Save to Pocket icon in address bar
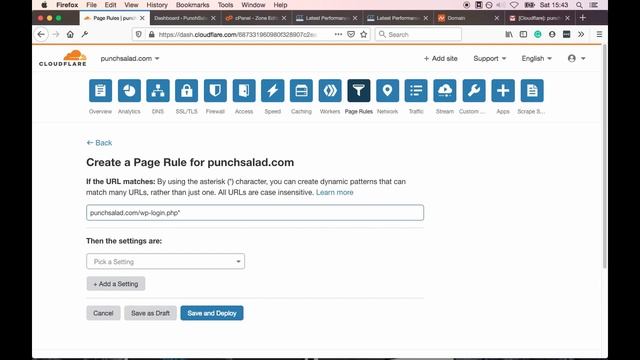Viewport: 640px width, 360px height. 351,34
